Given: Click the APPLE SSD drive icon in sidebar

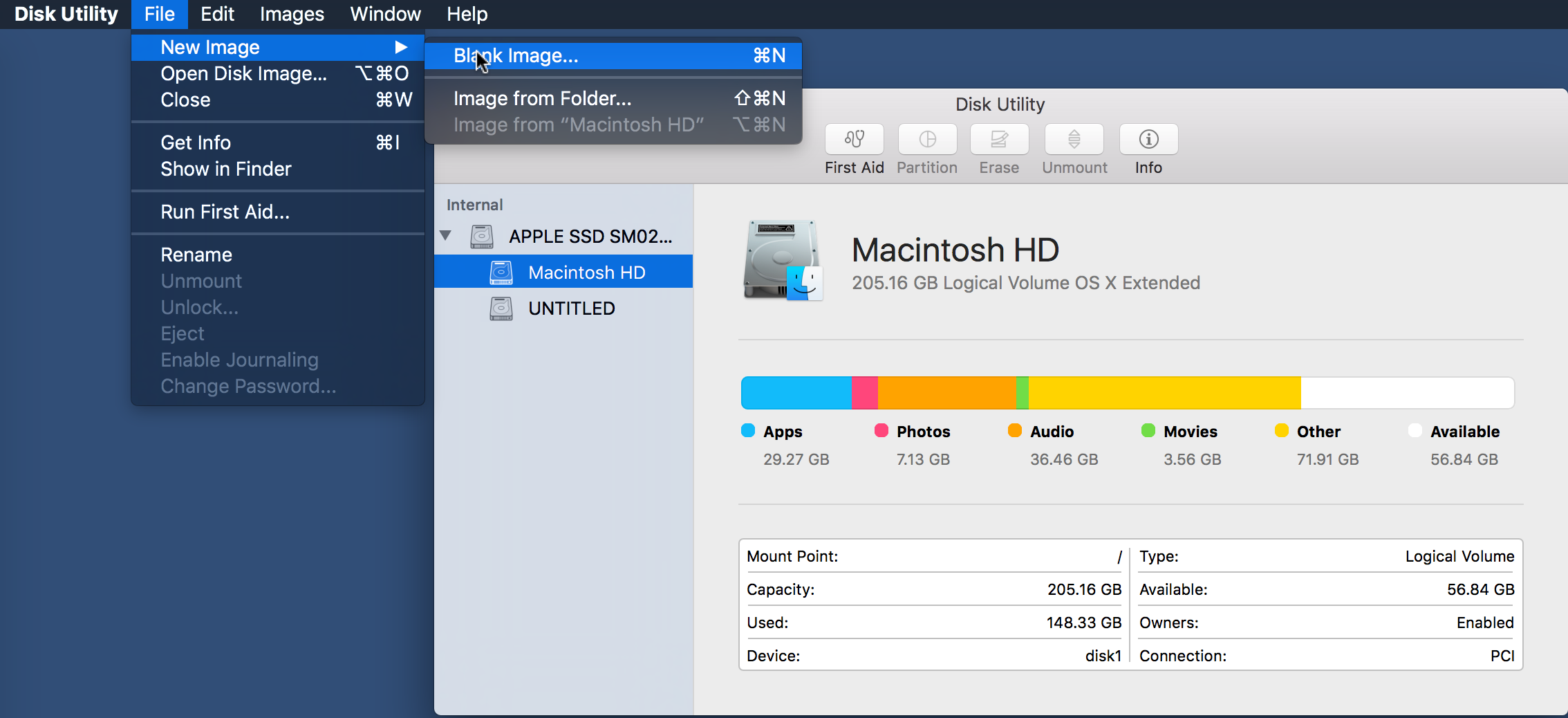Looking at the screenshot, I should coord(482,237).
